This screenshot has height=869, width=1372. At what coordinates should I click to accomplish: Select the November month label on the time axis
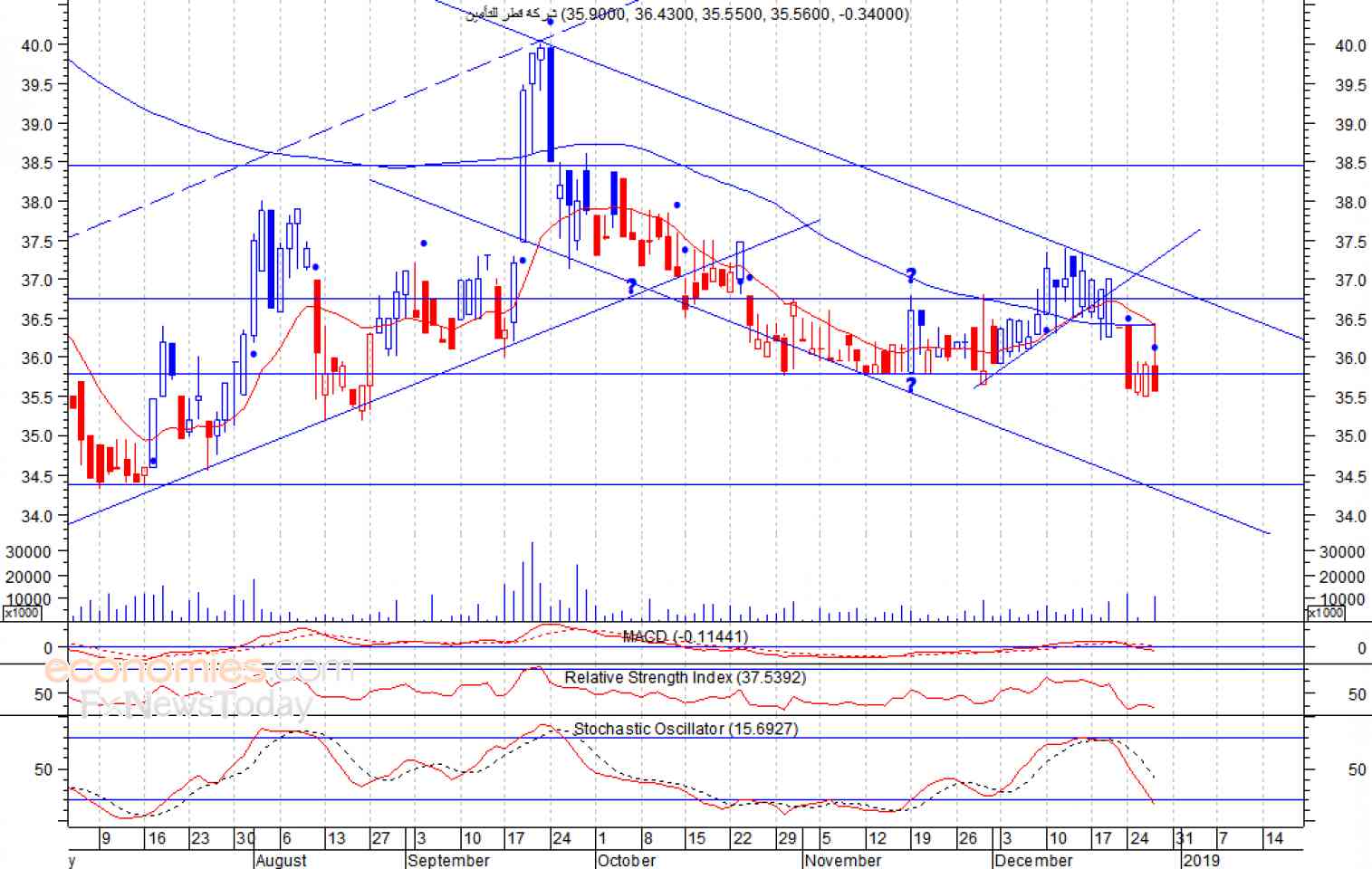coord(843,860)
